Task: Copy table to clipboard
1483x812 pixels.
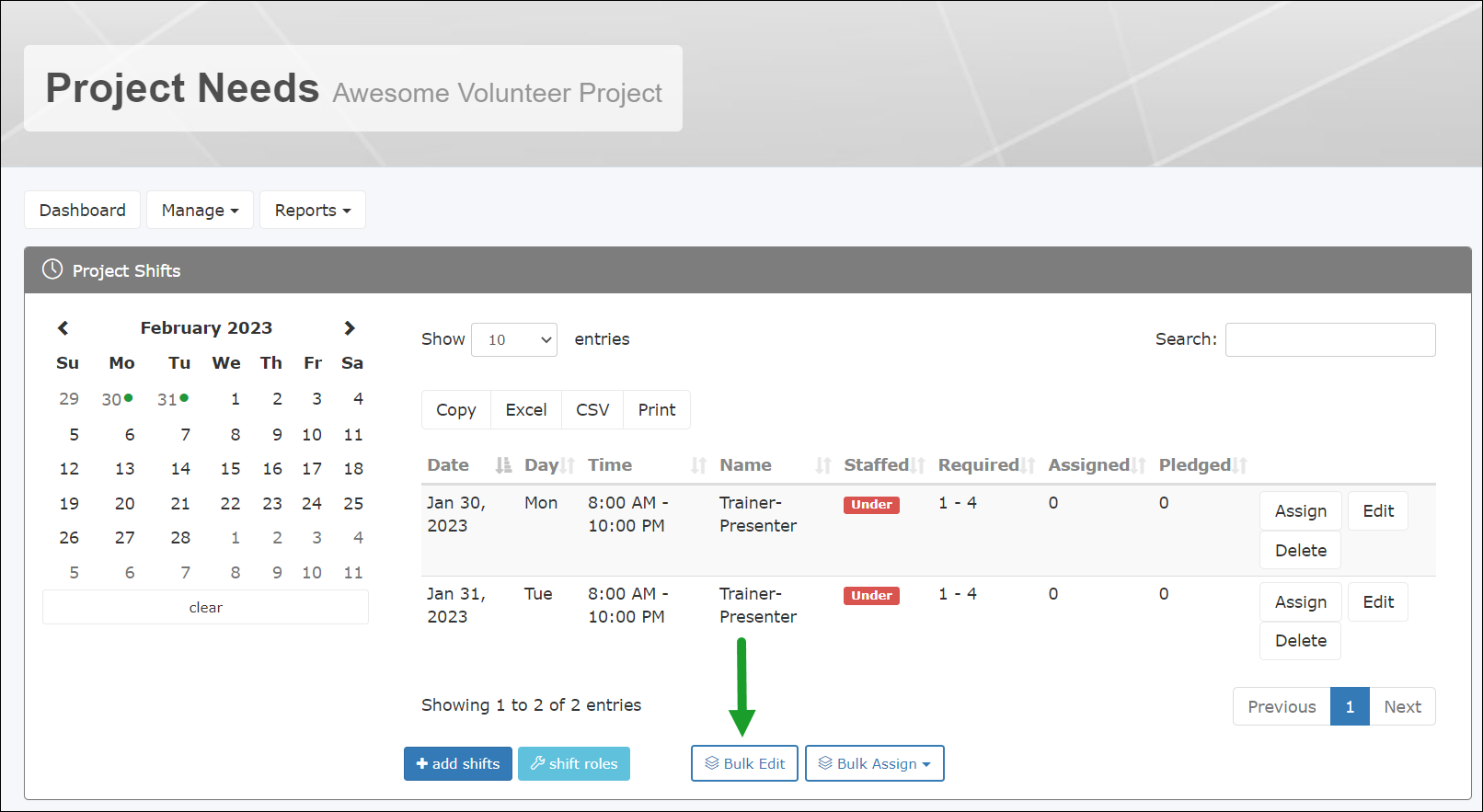Action: 456,410
